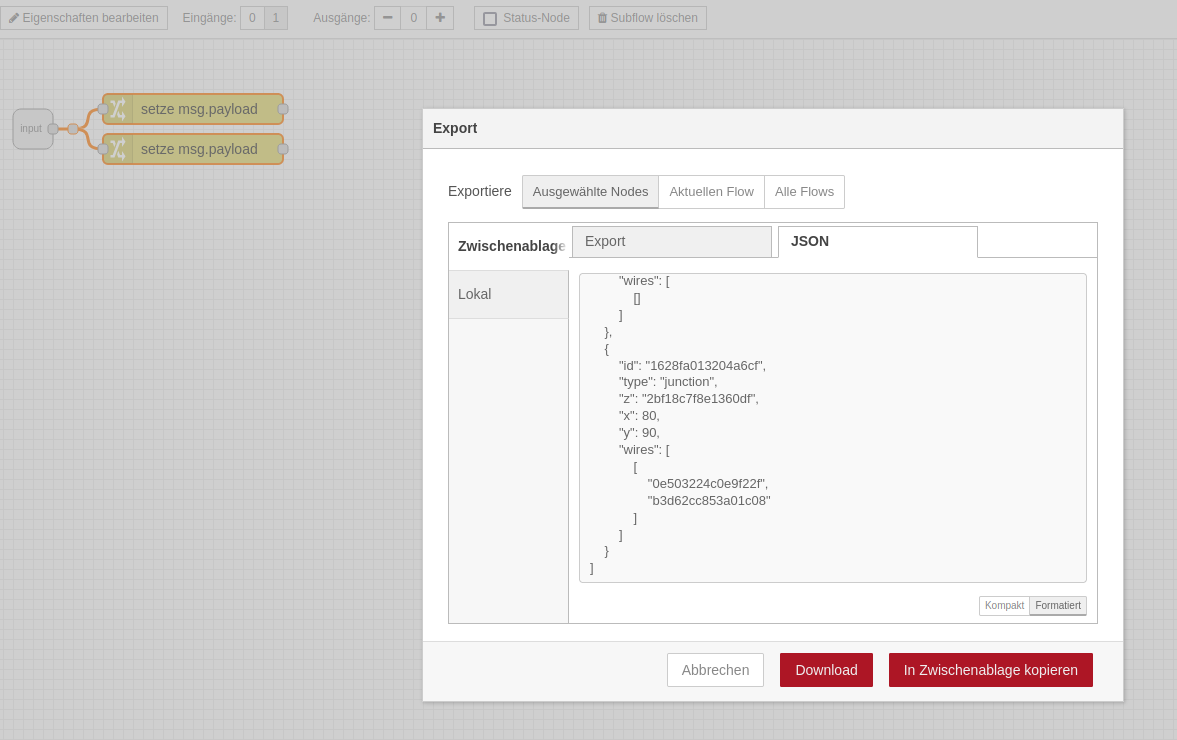1177x740 pixels.
Task: Switch JSON view to Kompakt
Action: 1003,605
